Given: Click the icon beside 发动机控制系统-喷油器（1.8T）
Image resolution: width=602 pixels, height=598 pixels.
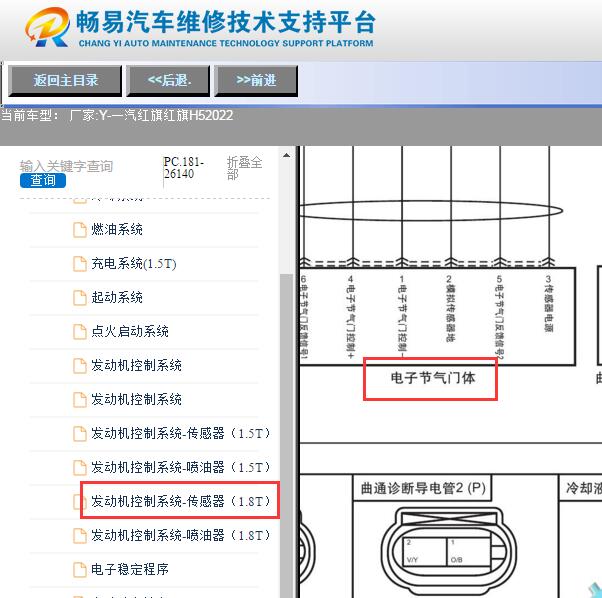Looking at the screenshot, I should click(80, 535).
